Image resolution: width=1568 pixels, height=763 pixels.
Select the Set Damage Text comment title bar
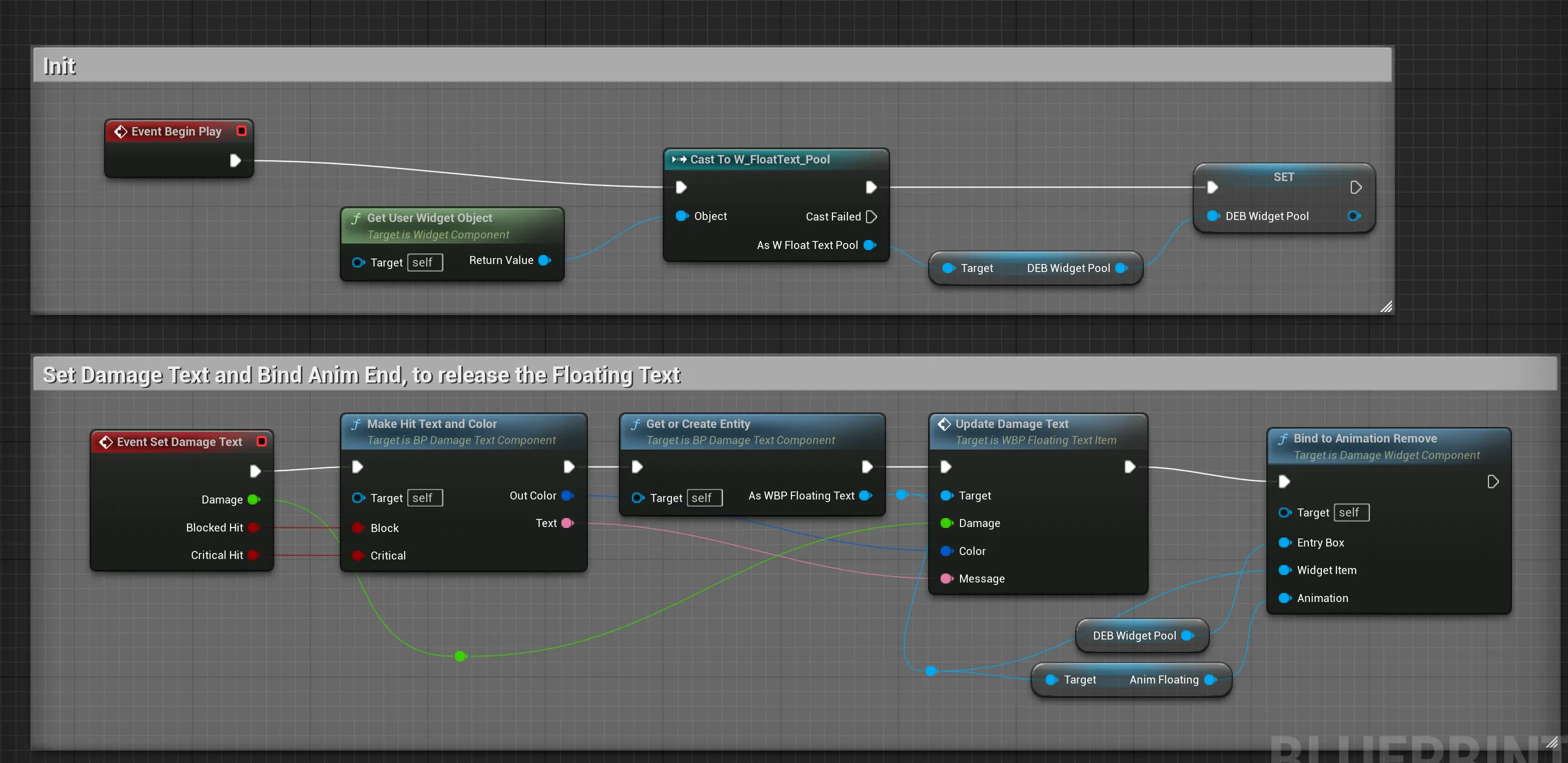point(361,375)
